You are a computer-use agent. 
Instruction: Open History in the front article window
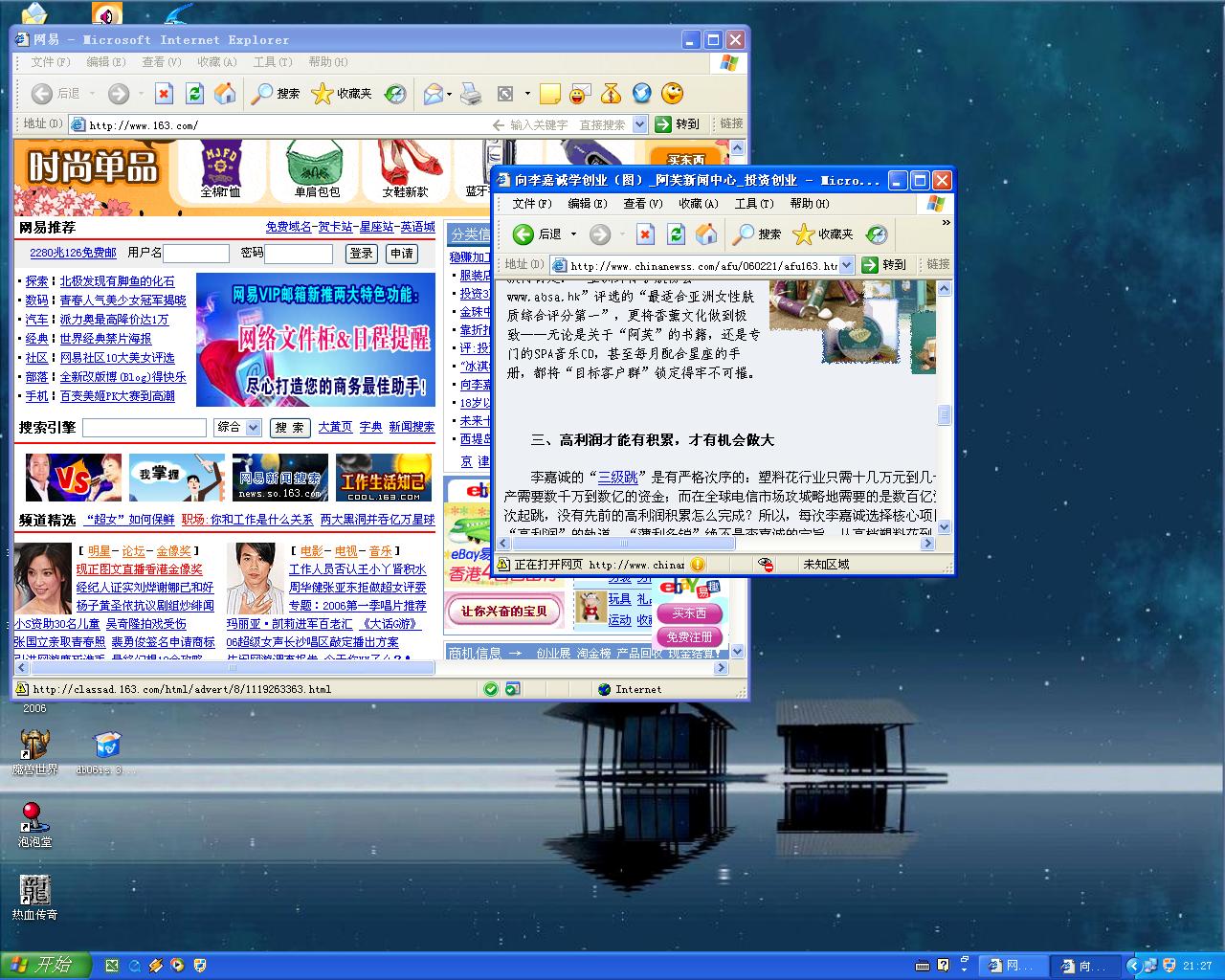pyautogui.click(x=876, y=234)
